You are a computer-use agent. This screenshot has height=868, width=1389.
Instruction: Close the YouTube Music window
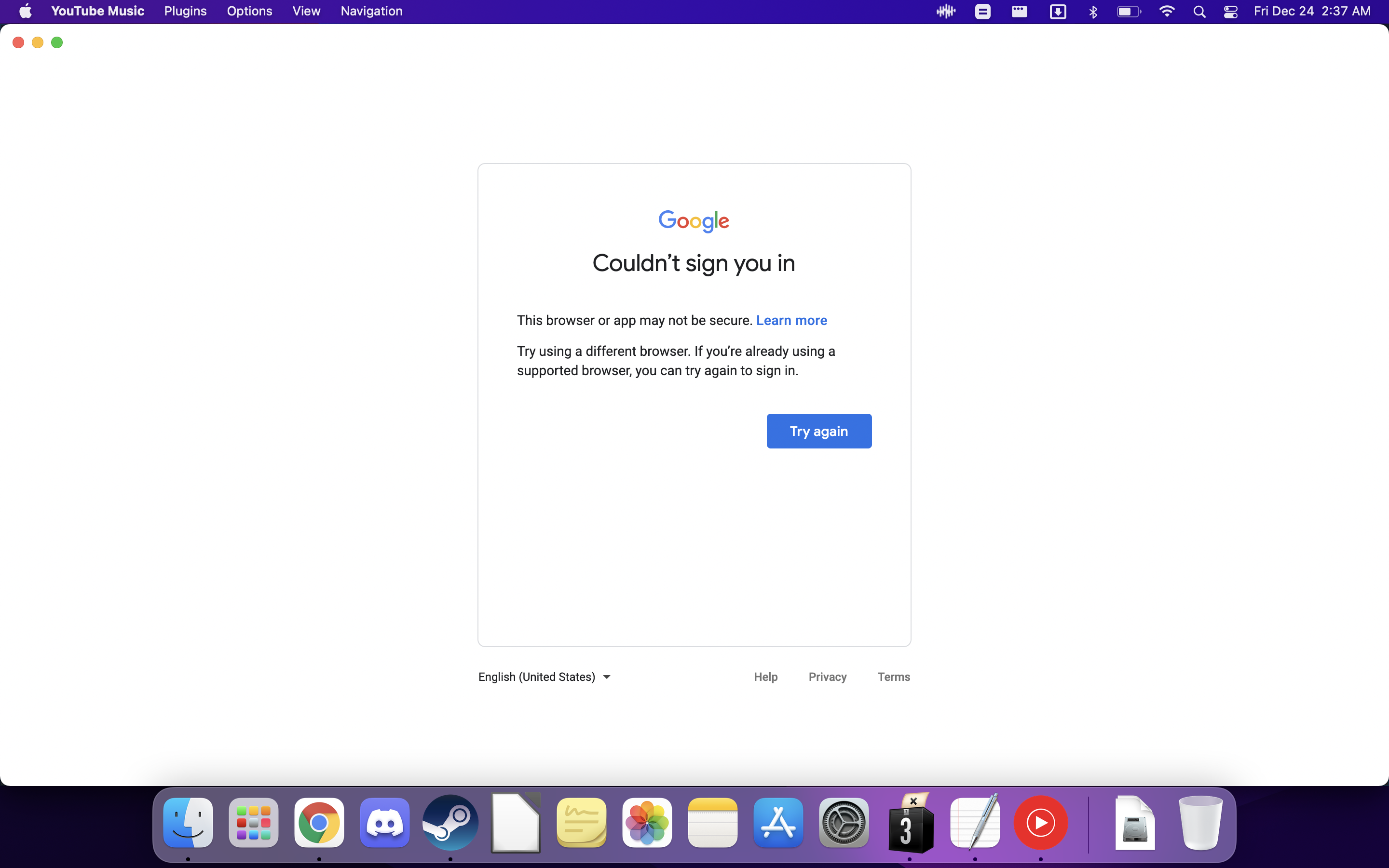[x=18, y=42]
